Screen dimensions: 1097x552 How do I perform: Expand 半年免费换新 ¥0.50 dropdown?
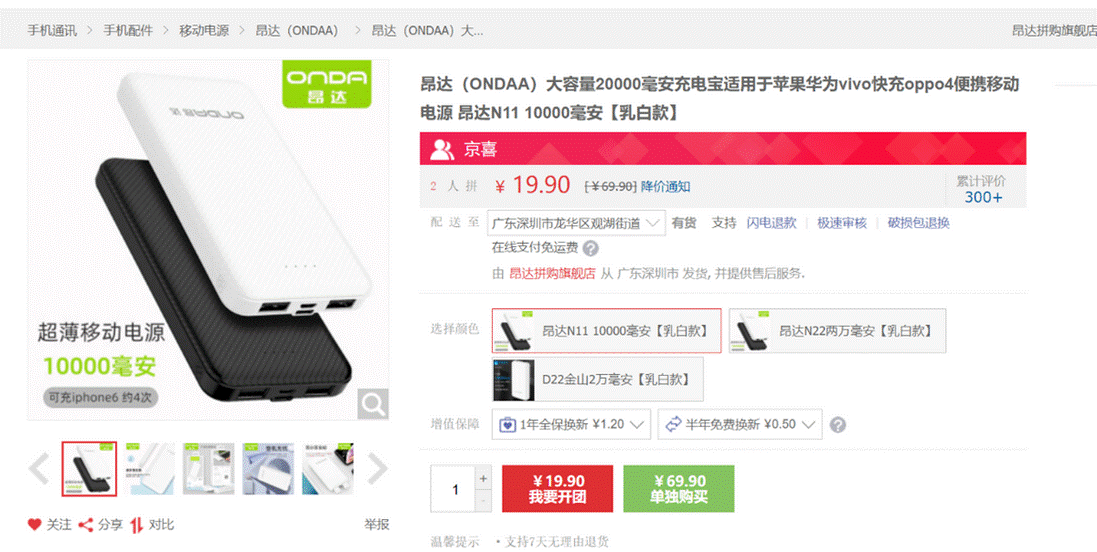739,424
